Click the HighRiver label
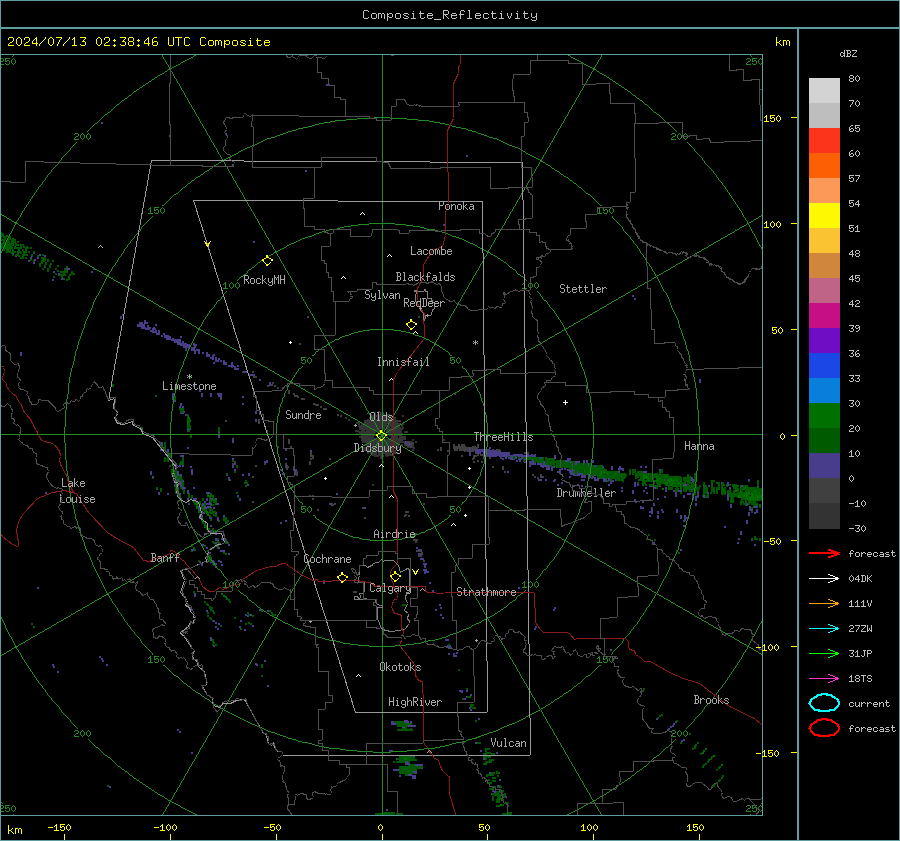This screenshot has height=841, width=900. coord(415,702)
